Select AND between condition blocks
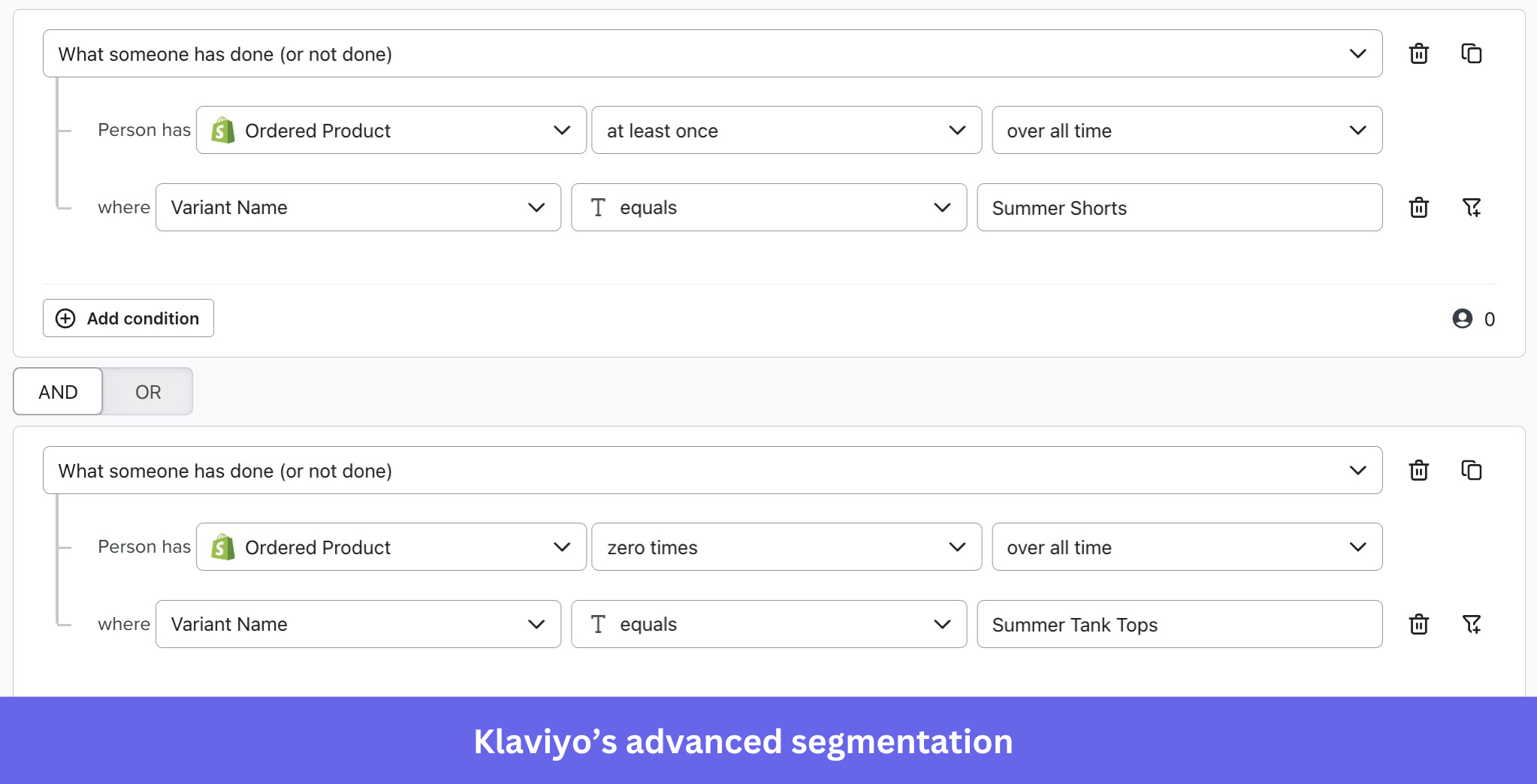Screen dimensions: 1537x784 (57, 391)
